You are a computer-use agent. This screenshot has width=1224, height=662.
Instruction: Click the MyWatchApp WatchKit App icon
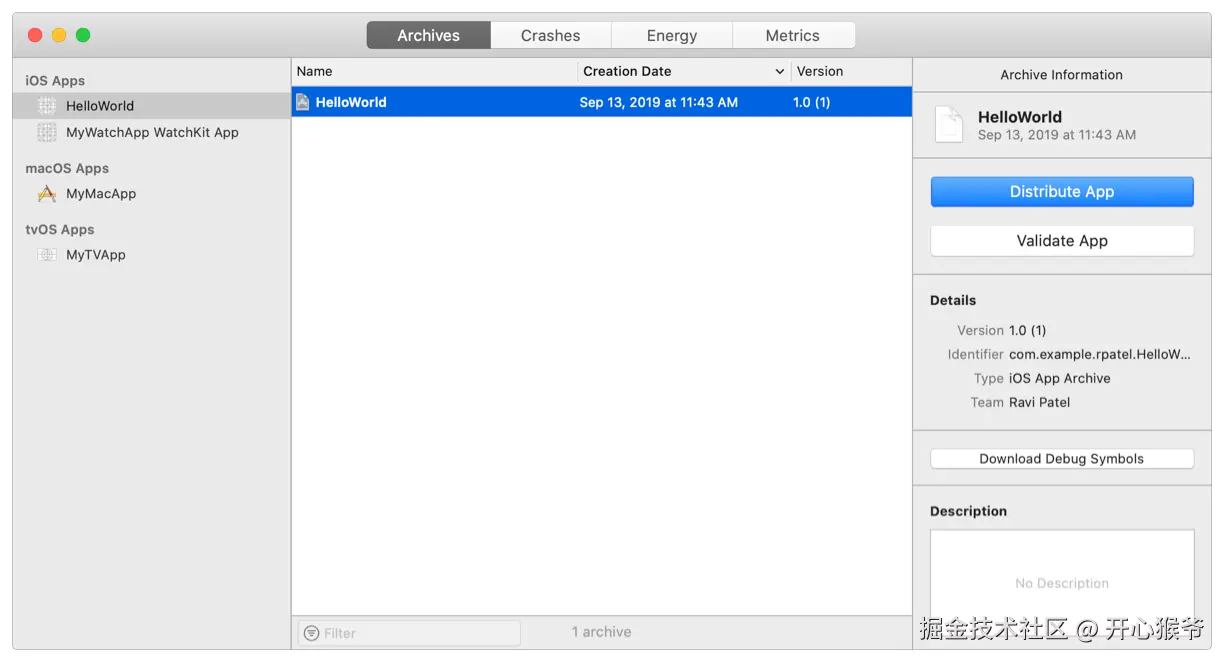pos(47,132)
